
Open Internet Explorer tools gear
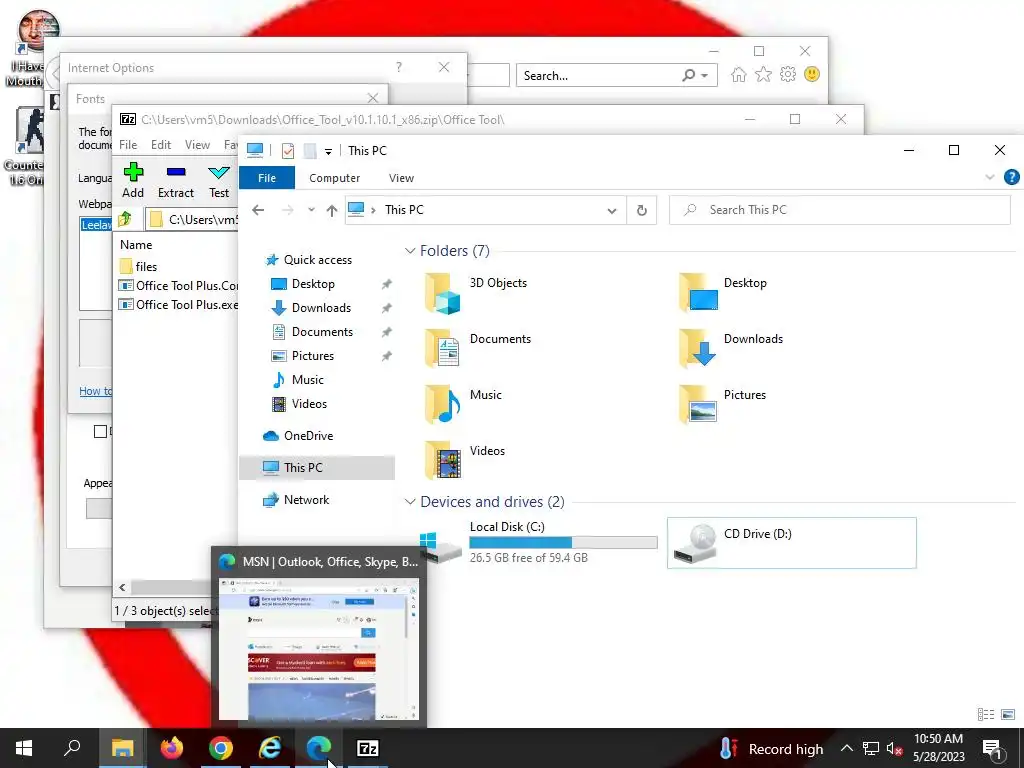point(788,74)
